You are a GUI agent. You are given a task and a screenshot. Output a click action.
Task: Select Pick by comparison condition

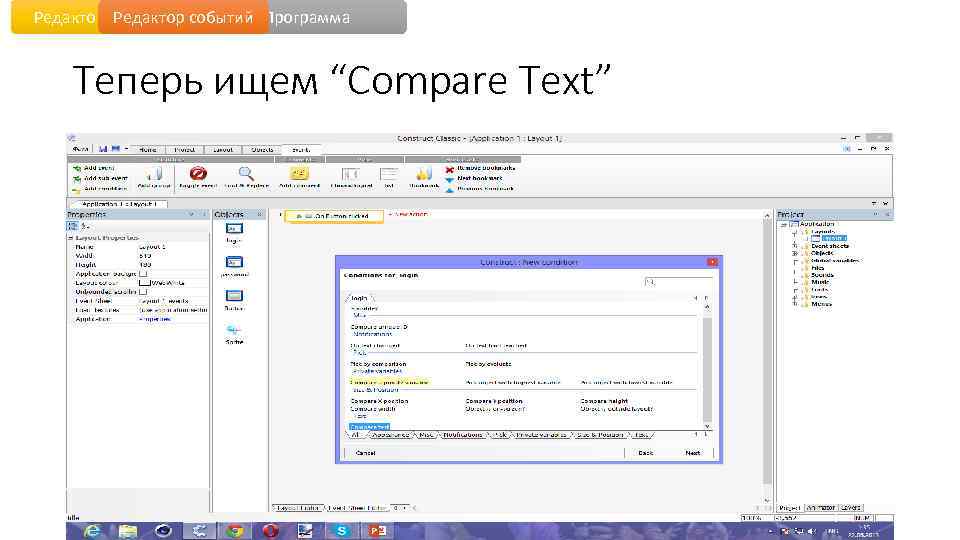tap(378, 364)
